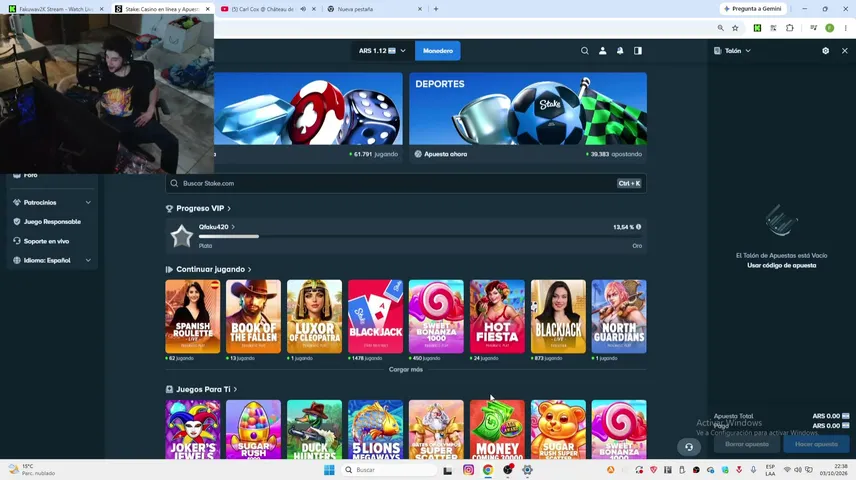
Task: Click the browser zoom magnifier icon
Action: (721, 28)
